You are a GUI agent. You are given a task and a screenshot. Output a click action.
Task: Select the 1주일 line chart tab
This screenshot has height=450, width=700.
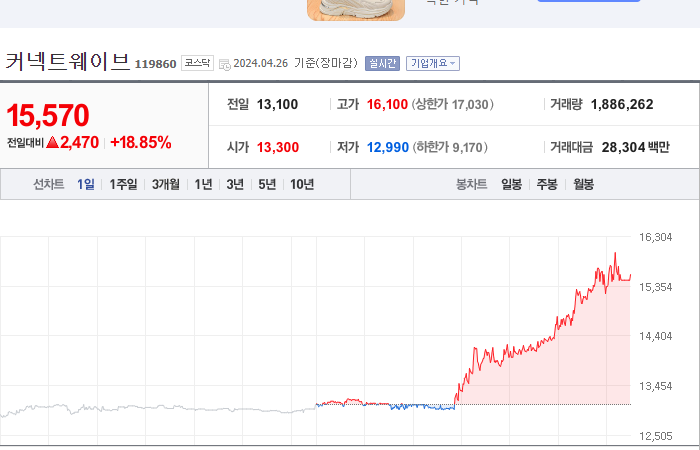tap(123, 184)
